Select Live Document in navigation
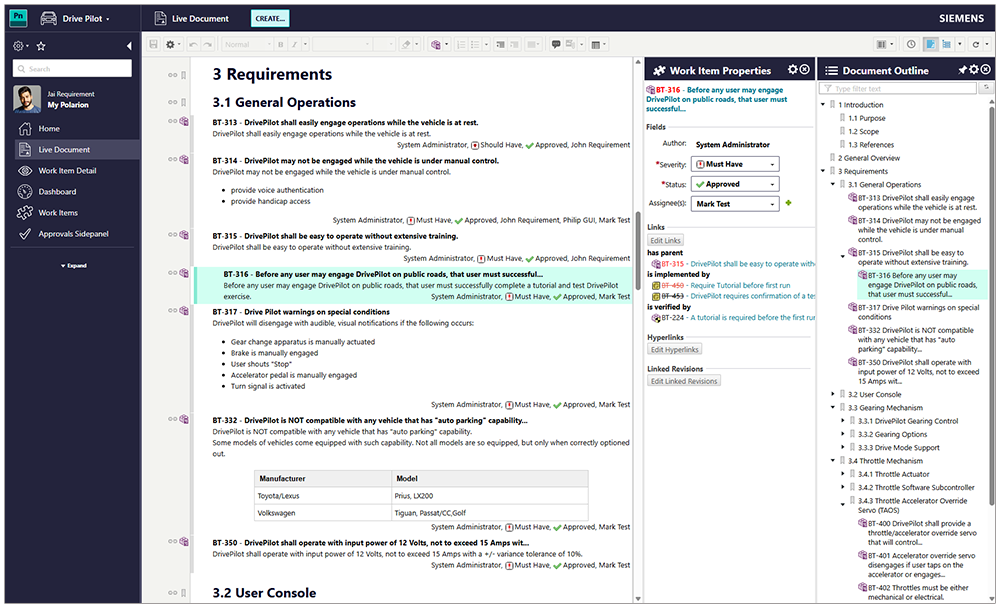The width and height of the screenshot is (1000, 608). pos(76,149)
